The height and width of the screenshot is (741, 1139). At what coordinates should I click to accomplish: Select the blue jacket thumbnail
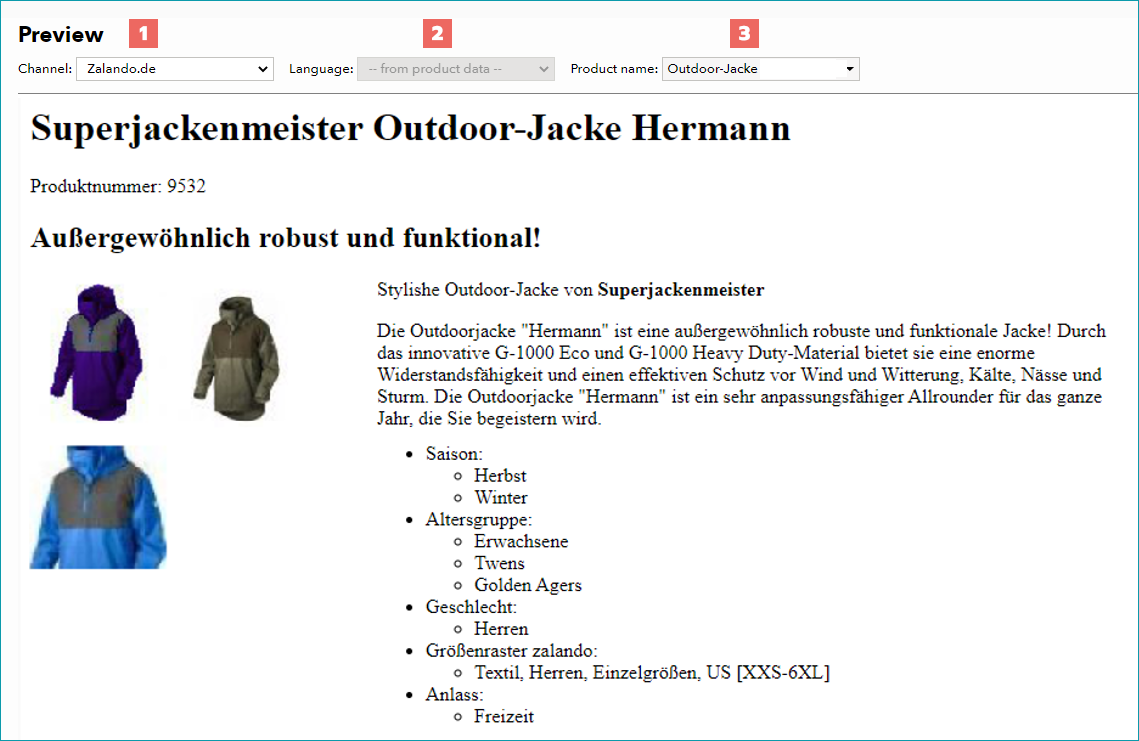[x=98, y=507]
